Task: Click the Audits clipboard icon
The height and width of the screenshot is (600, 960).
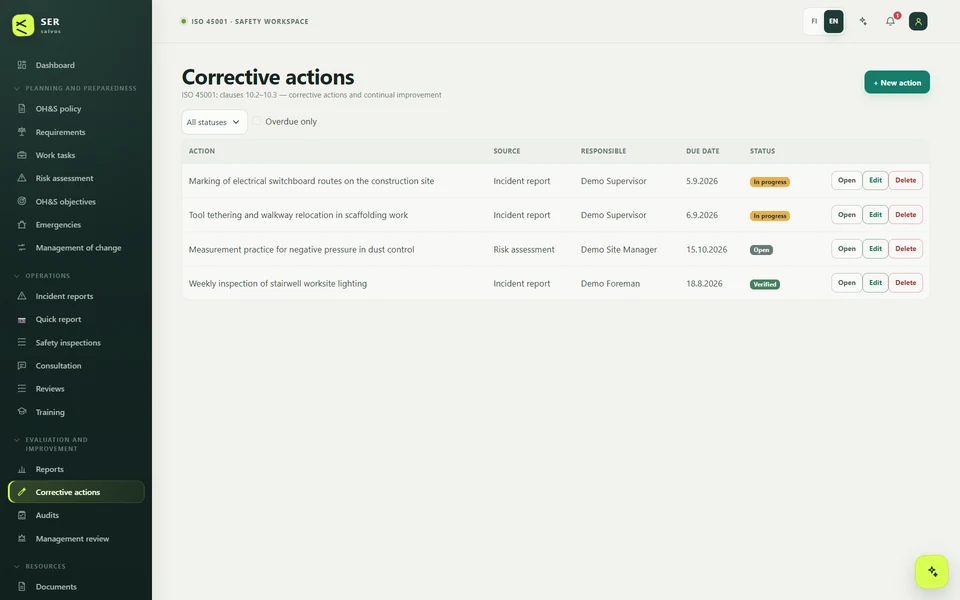Action: pyautogui.click(x=22, y=516)
